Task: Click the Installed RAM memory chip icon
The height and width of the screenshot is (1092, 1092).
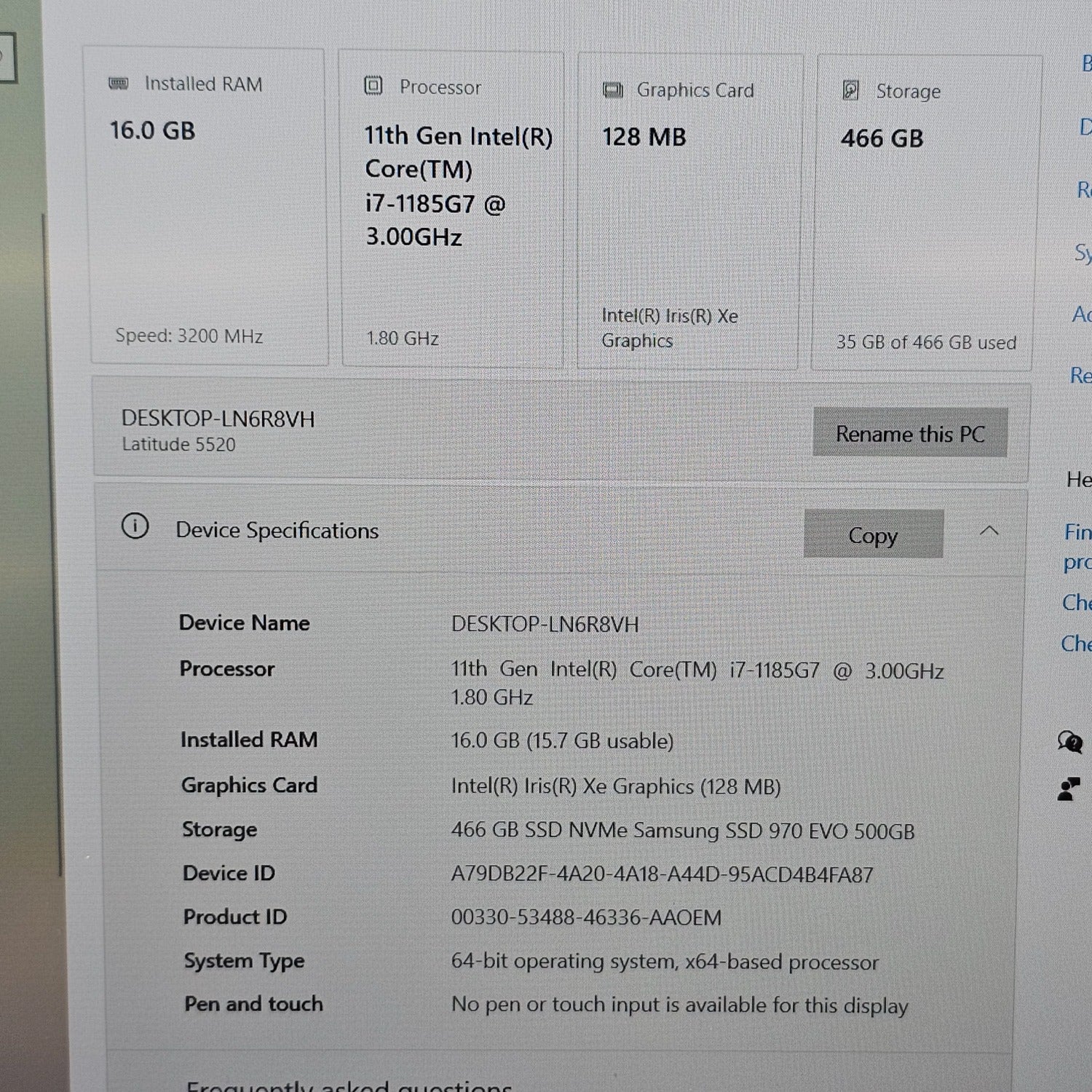Action: (119, 84)
